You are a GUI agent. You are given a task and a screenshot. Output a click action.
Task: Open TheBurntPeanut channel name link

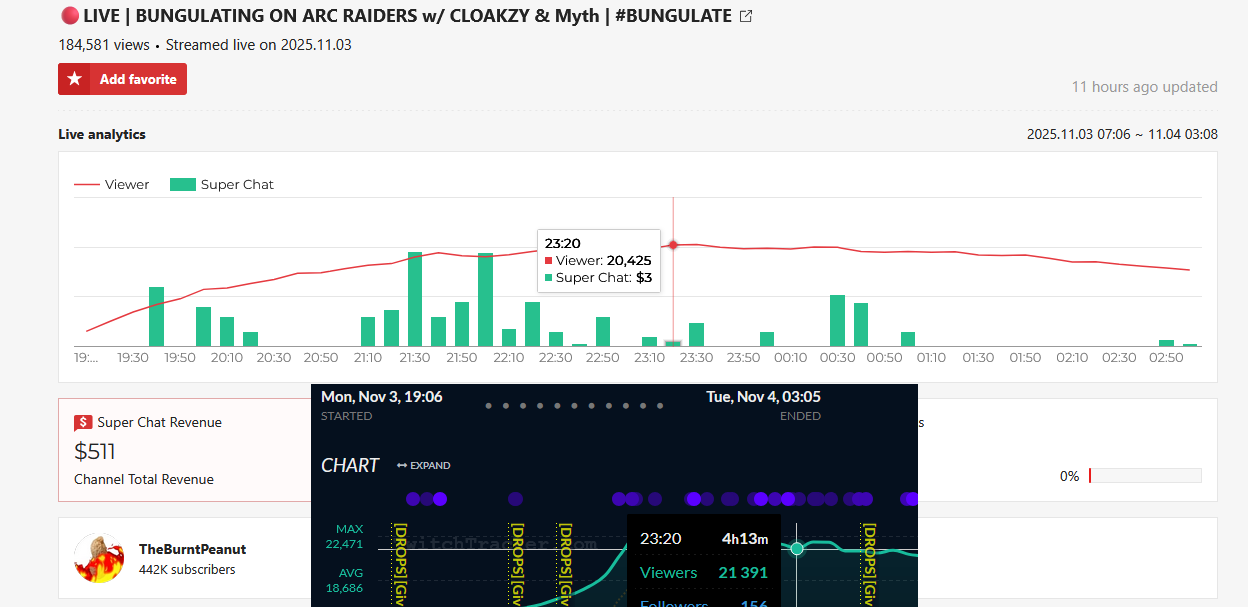pyautogui.click(x=192, y=549)
